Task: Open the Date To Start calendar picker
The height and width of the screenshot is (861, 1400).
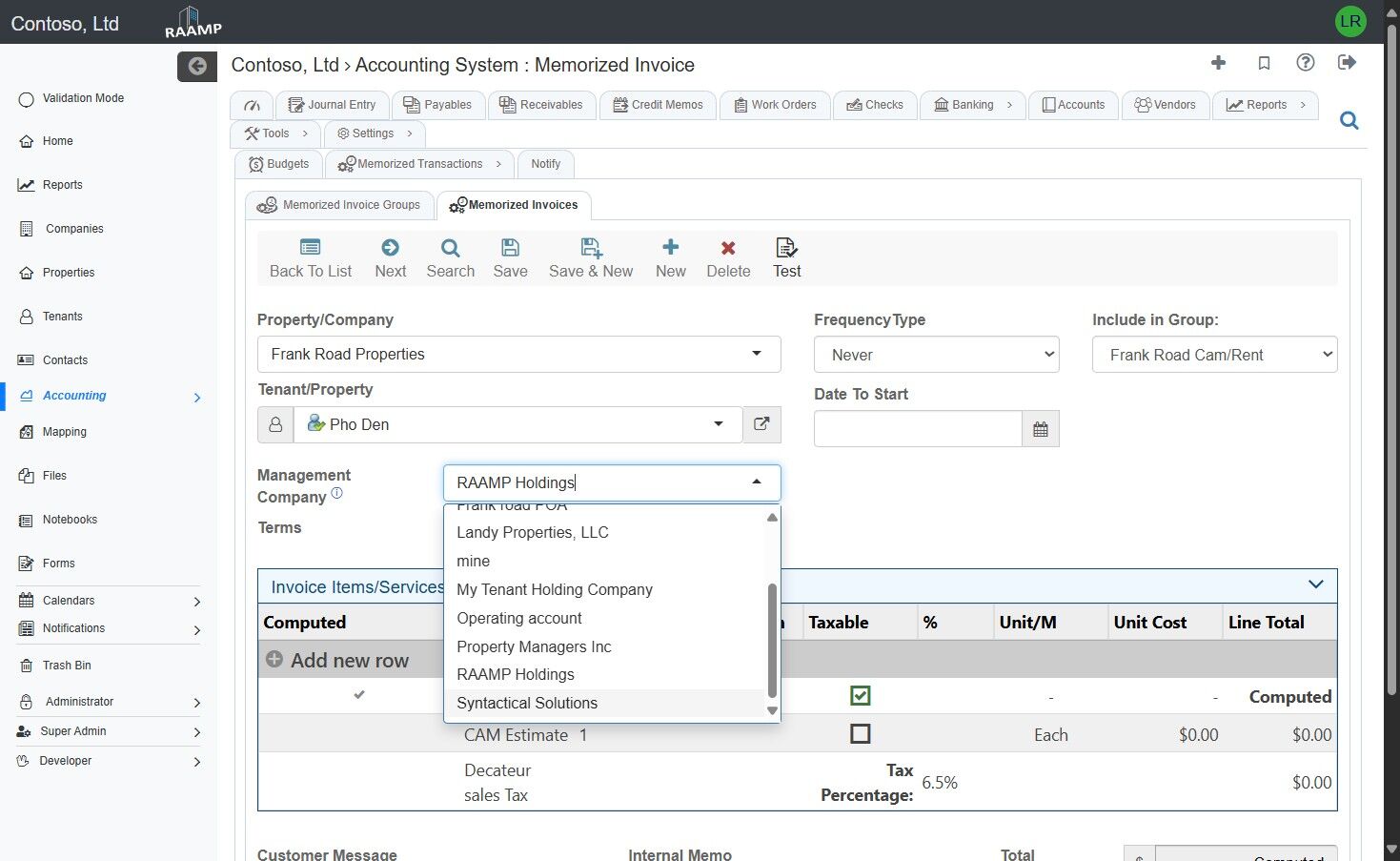Action: point(1040,429)
